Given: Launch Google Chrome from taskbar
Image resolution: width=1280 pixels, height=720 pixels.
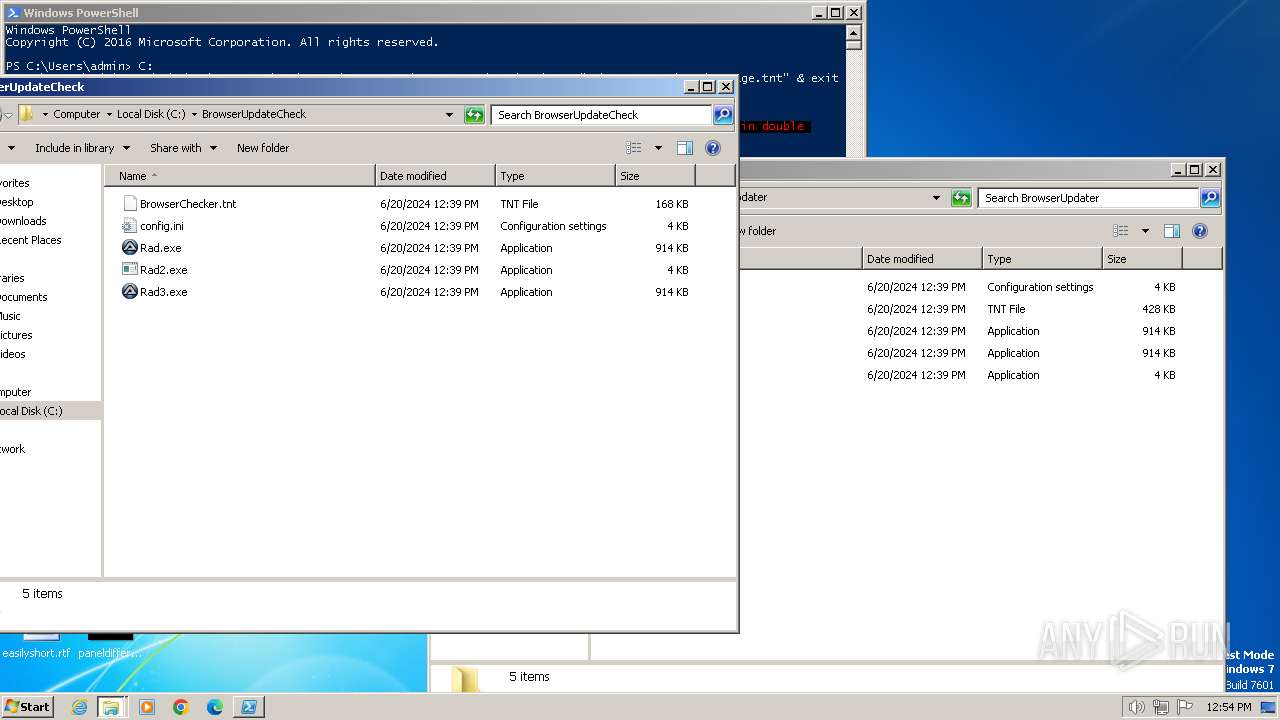Looking at the screenshot, I should [x=181, y=707].
